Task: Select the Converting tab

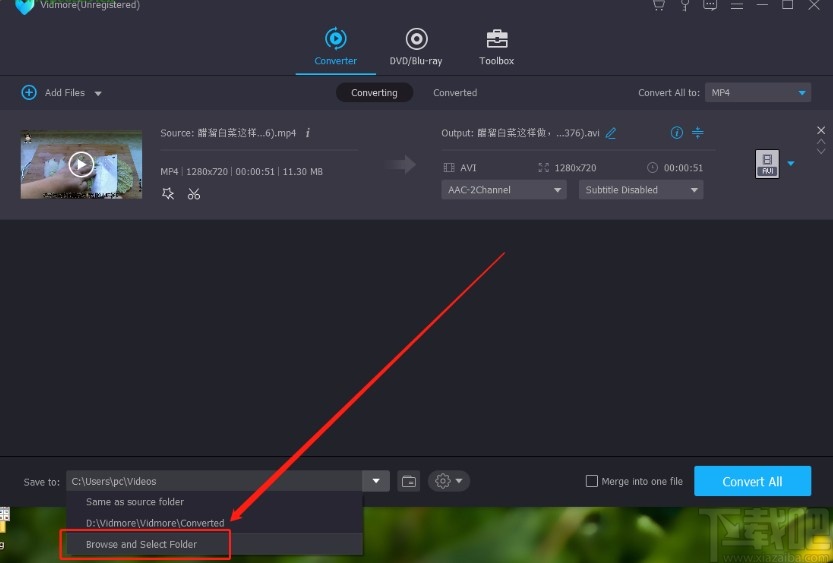Action: (374, 92)
